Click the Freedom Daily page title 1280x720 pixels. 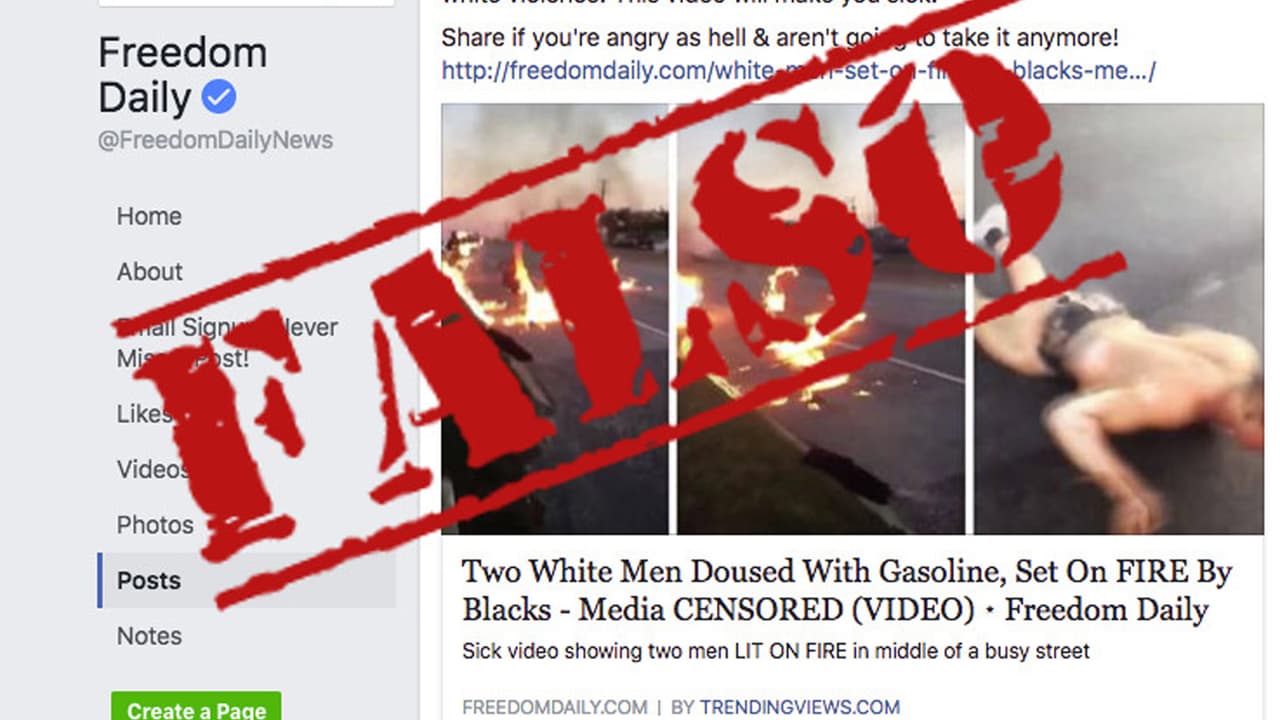tap(183, 75)
